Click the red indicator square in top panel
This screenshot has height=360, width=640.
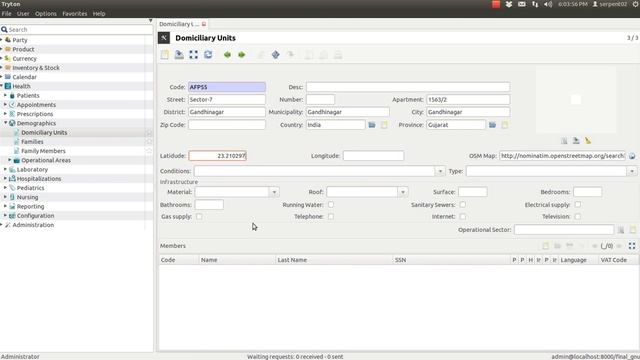point(496,4)
